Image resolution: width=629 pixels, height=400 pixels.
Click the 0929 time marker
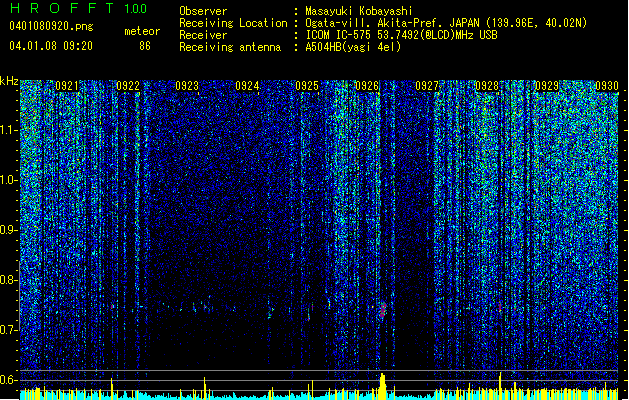tap(547, 86)
